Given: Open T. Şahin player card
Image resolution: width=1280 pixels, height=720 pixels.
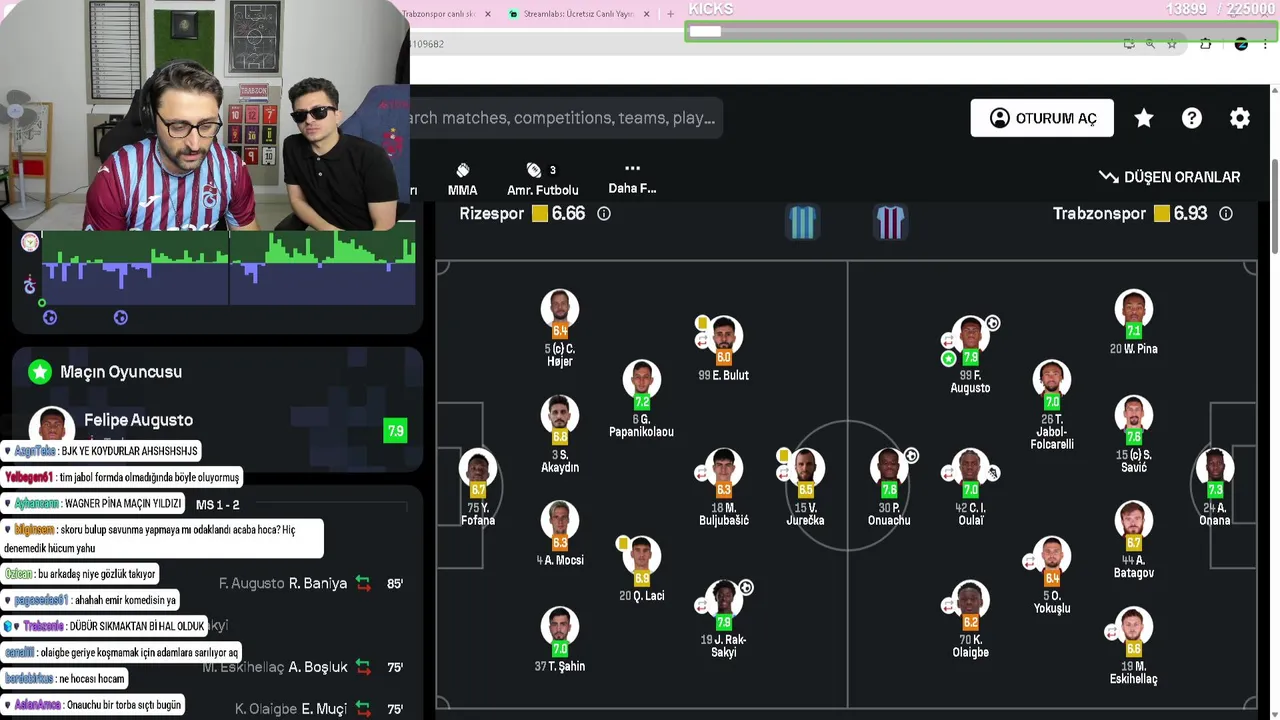Looking at the screenshot, I should tap(560, 640).
